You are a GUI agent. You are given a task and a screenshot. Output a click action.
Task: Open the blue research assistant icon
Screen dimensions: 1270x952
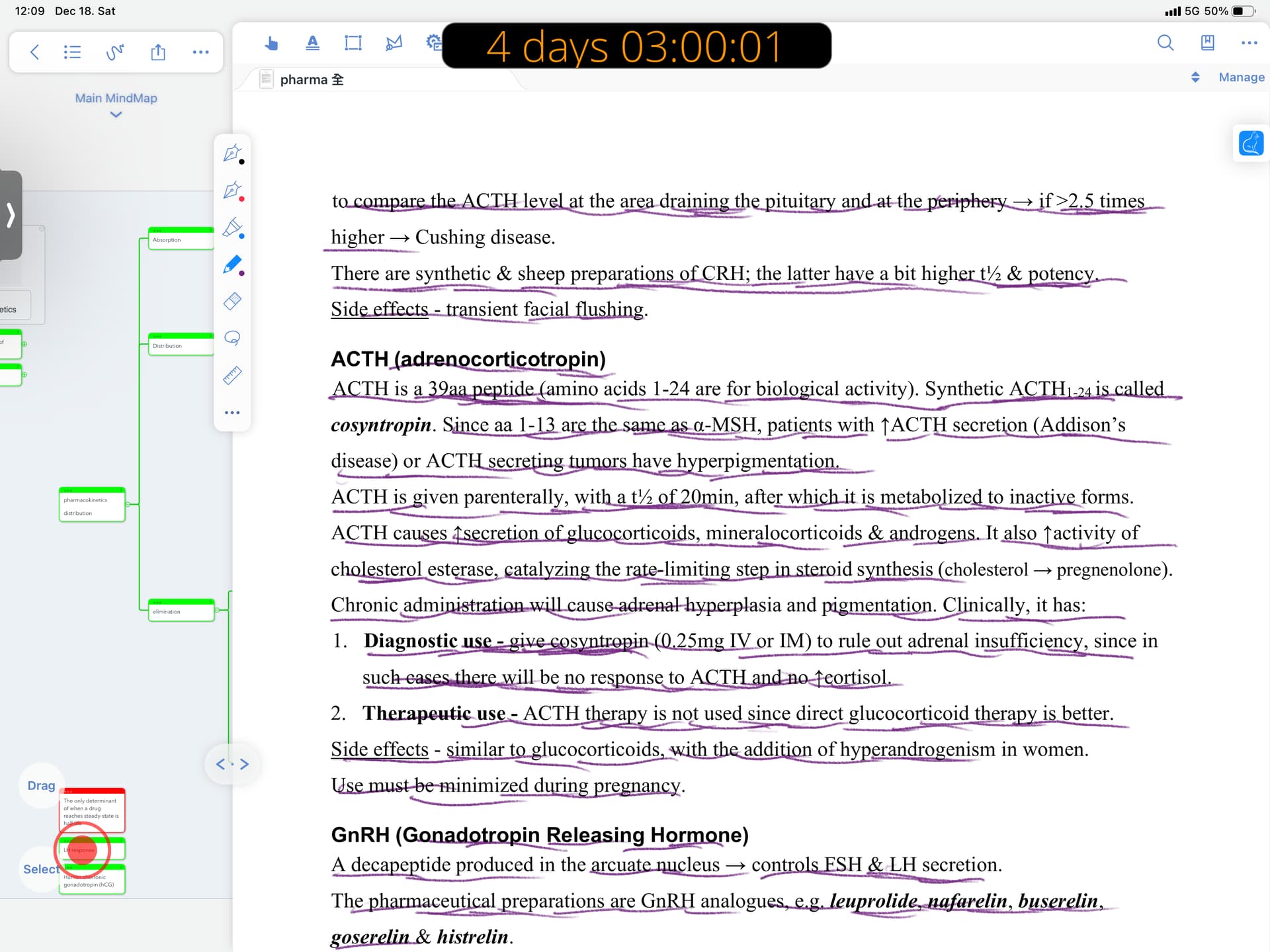coord(1251,143)
